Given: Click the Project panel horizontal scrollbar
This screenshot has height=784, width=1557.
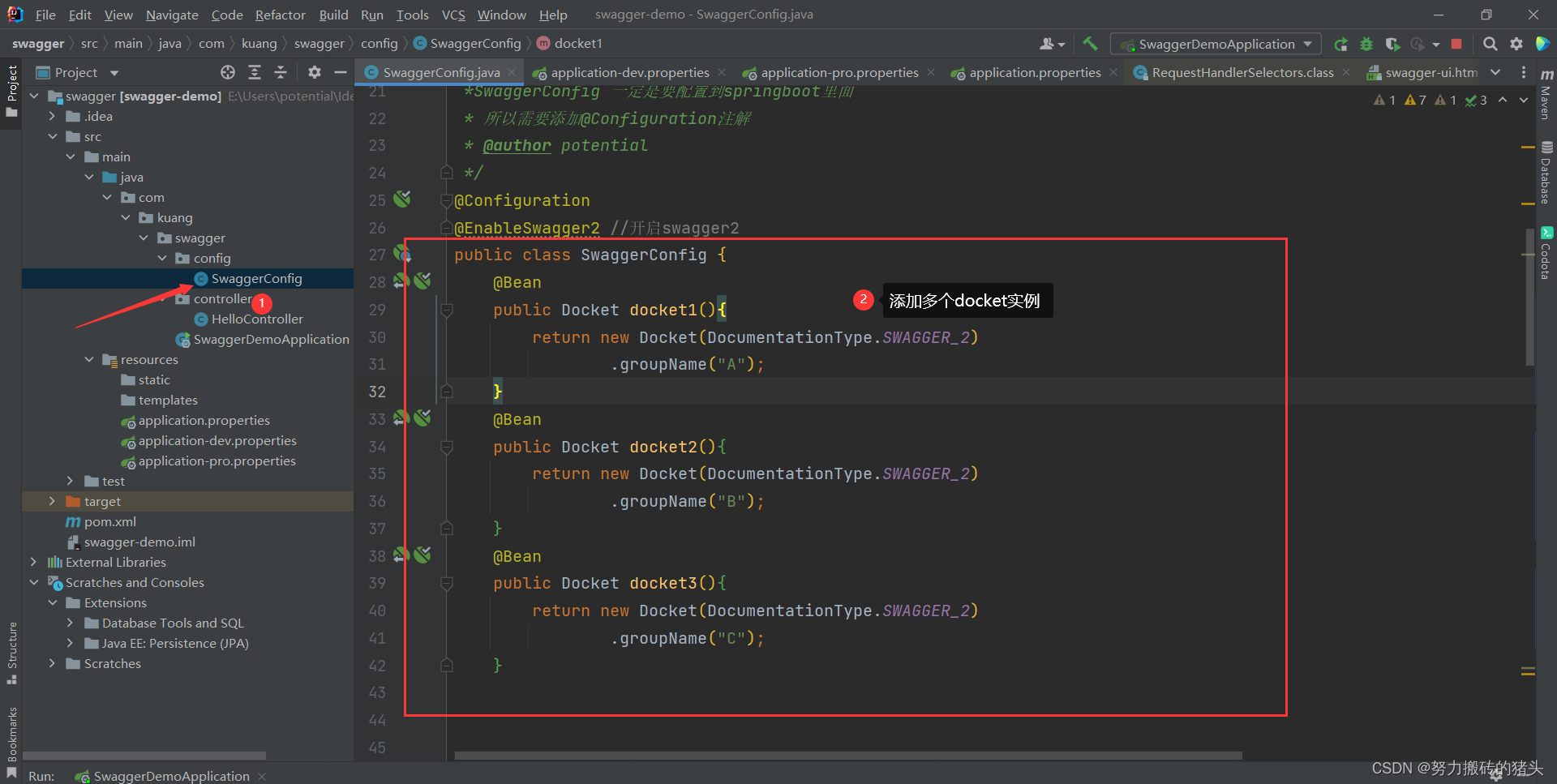Looking at the screenshot, I should click(144, 756).
